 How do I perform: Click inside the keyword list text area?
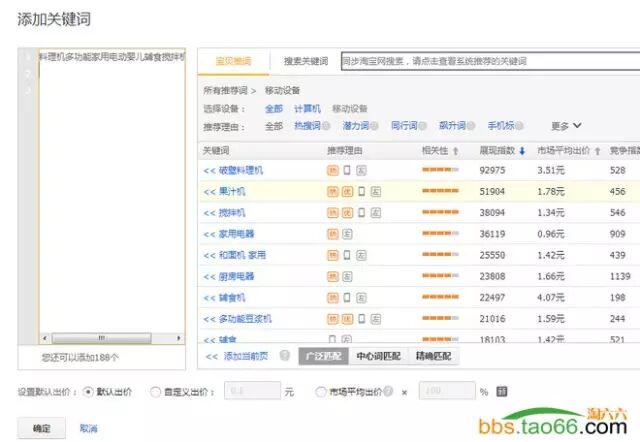coord(112,196)
